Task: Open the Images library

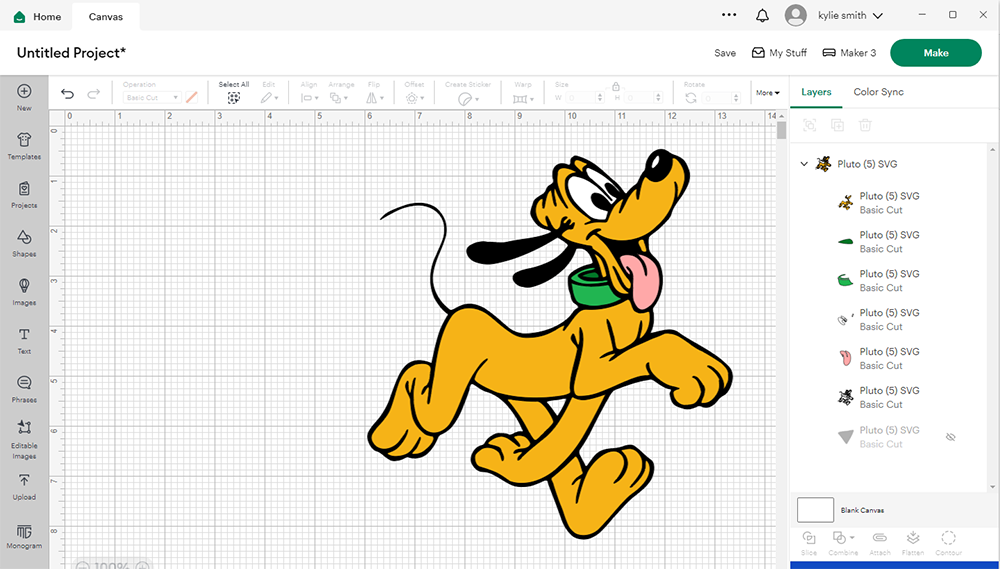Action: (24, 291)
